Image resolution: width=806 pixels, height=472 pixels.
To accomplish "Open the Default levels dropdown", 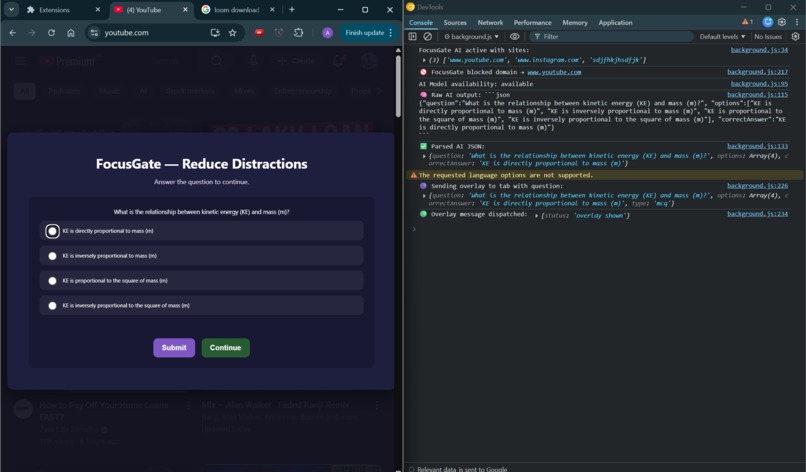I will tap(722, 37).
